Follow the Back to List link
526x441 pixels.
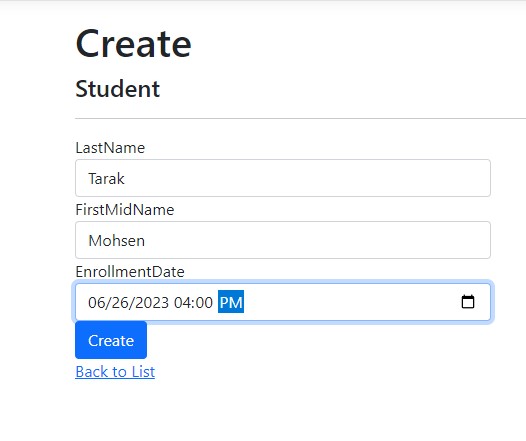pos(115,372)
